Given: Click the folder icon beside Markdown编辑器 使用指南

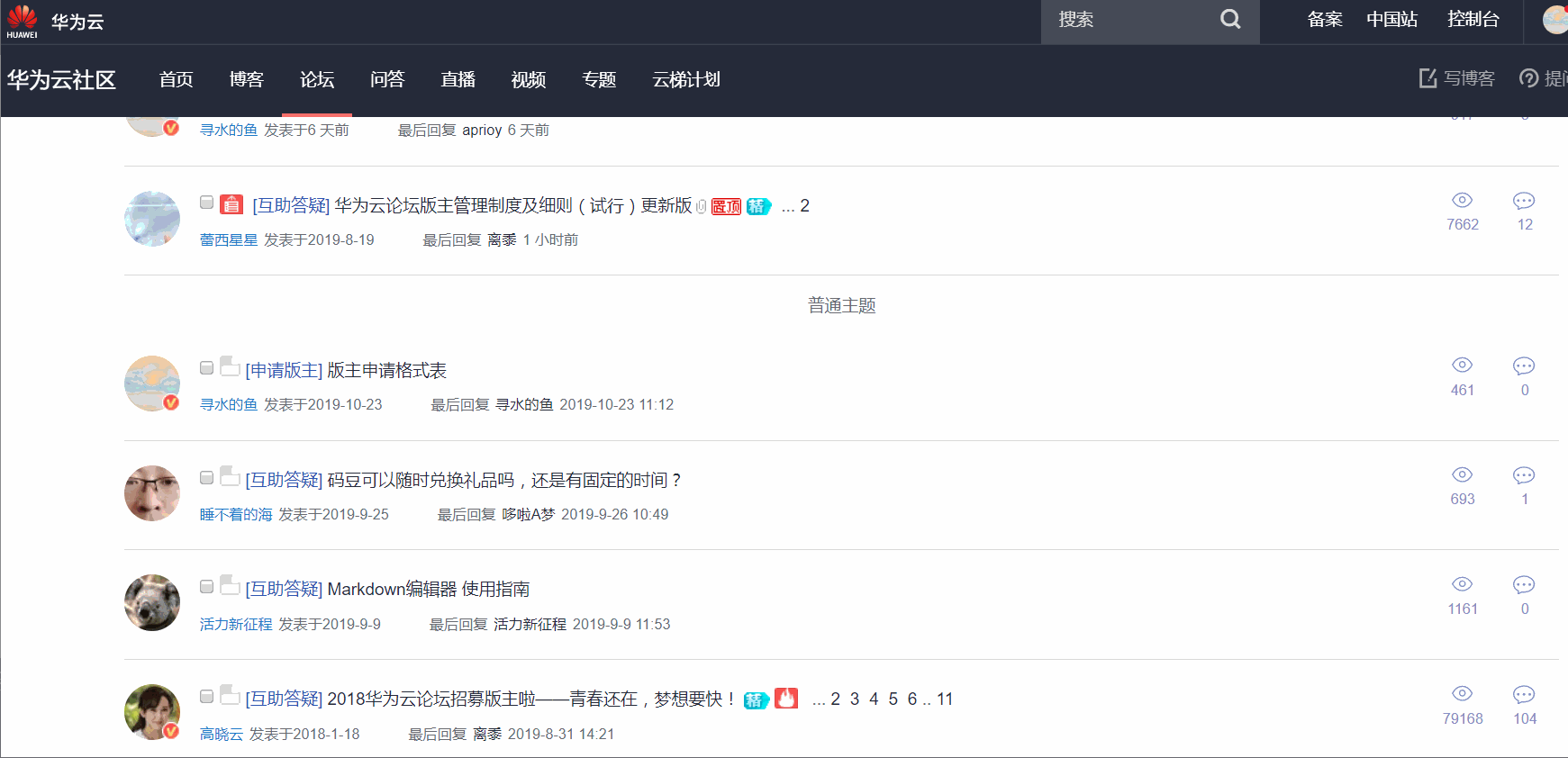Looking at the screenshot, I should pos(230,585).
